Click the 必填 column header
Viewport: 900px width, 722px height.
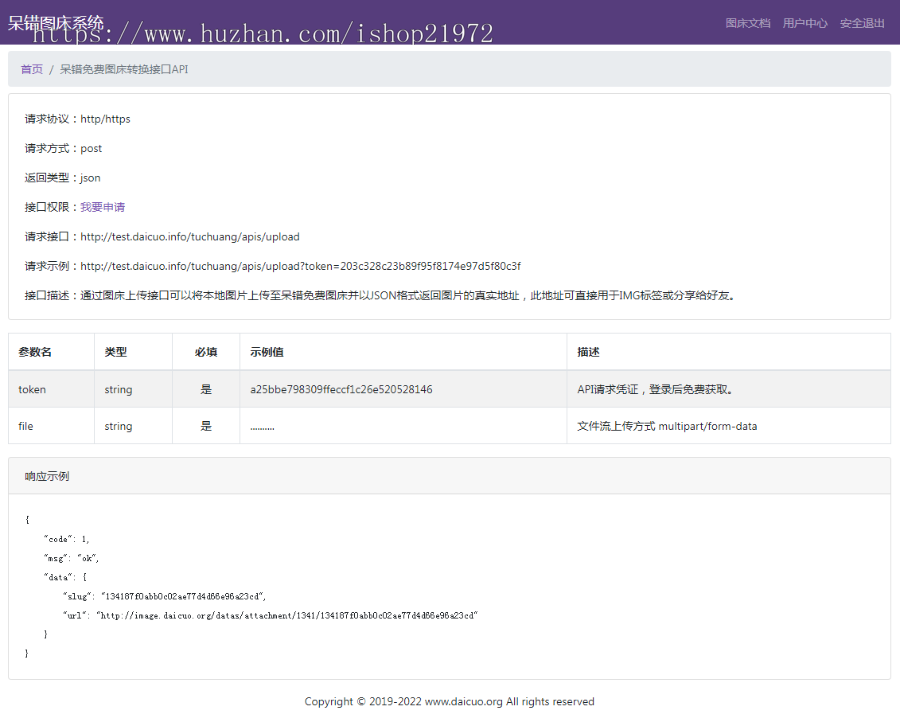(206, 352)
